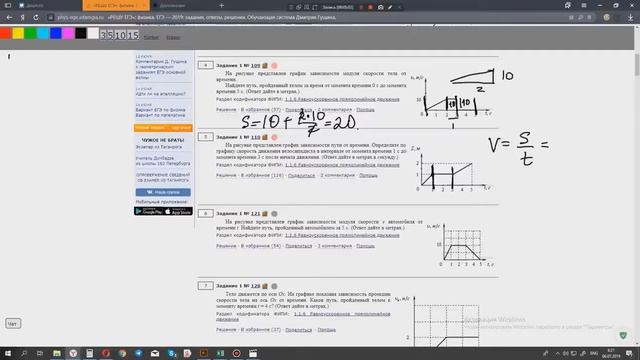This screenshot has width=640, height=360.
Task: Click the red stop recording button
Action: tap(370, 7)
